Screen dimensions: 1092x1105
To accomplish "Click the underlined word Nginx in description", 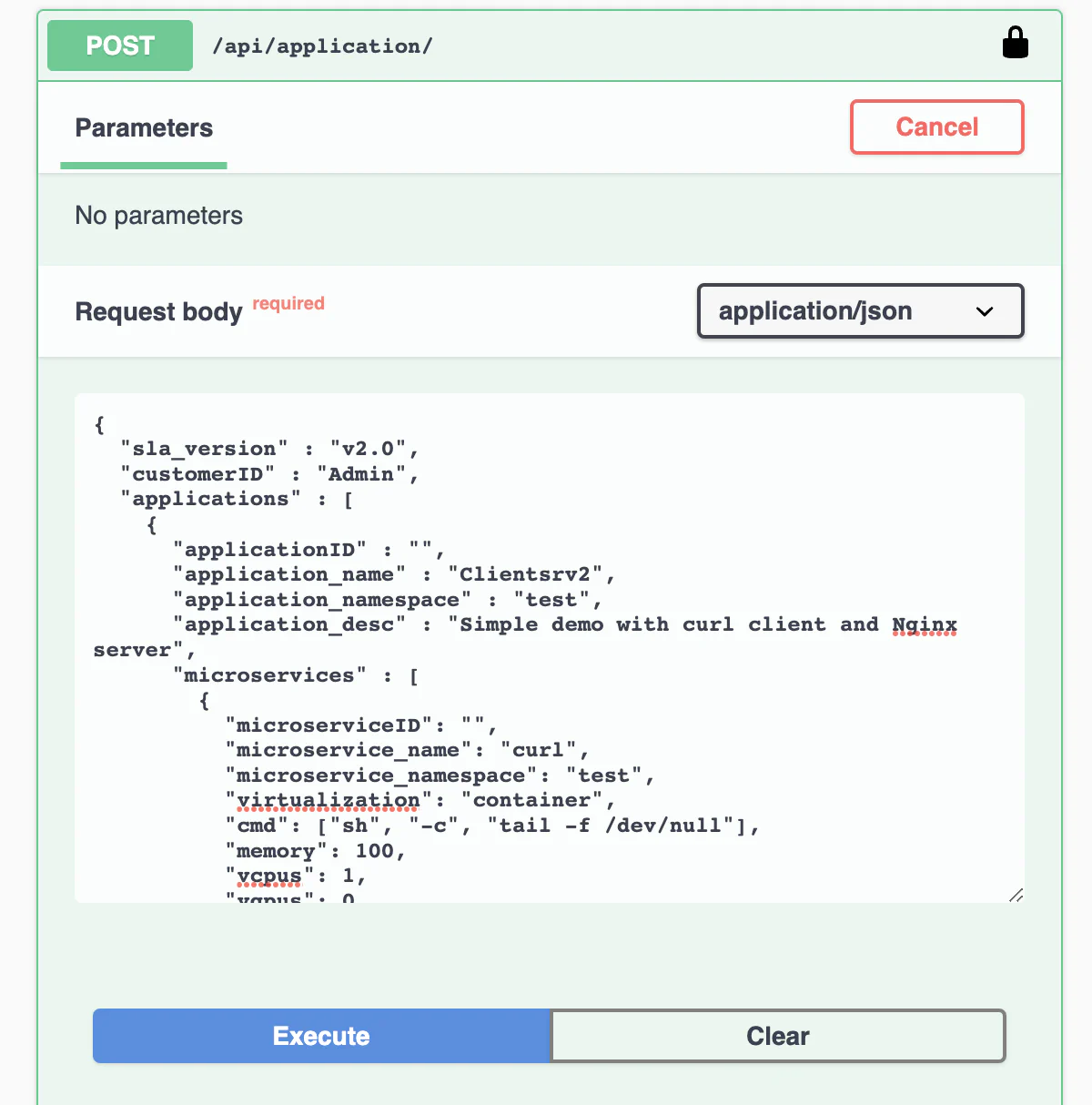I will pos(924,624).
